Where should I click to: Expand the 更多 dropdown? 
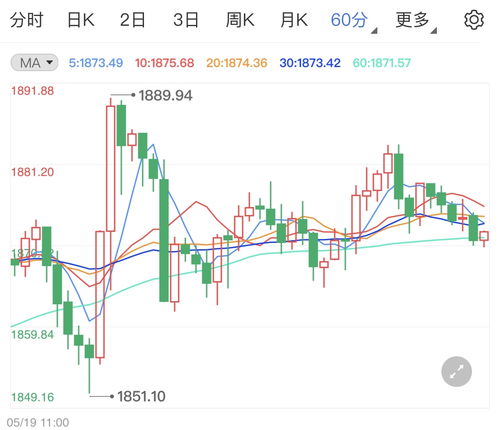[x=415, y=21]
